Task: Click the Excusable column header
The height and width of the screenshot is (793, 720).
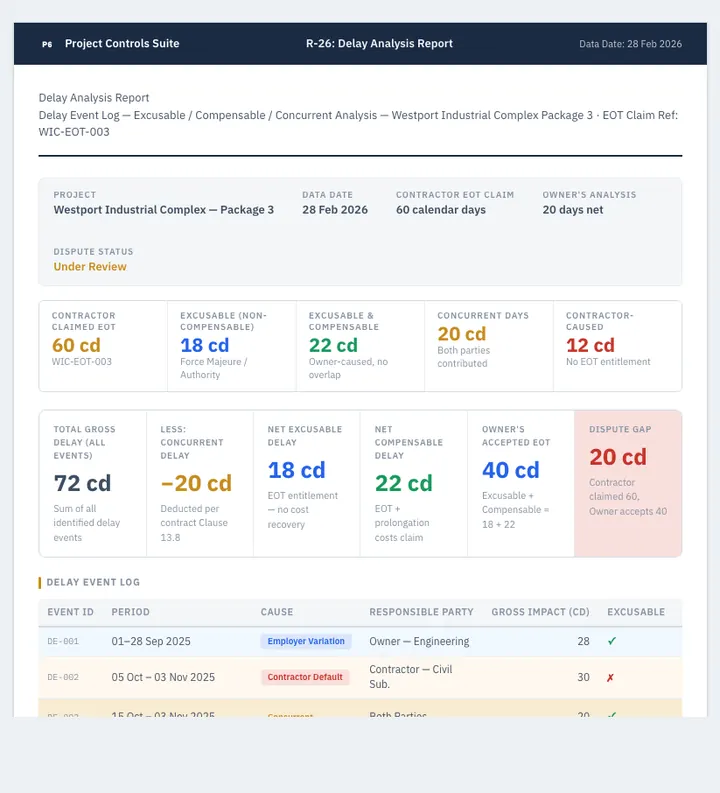Action: [x=636, y=612]
